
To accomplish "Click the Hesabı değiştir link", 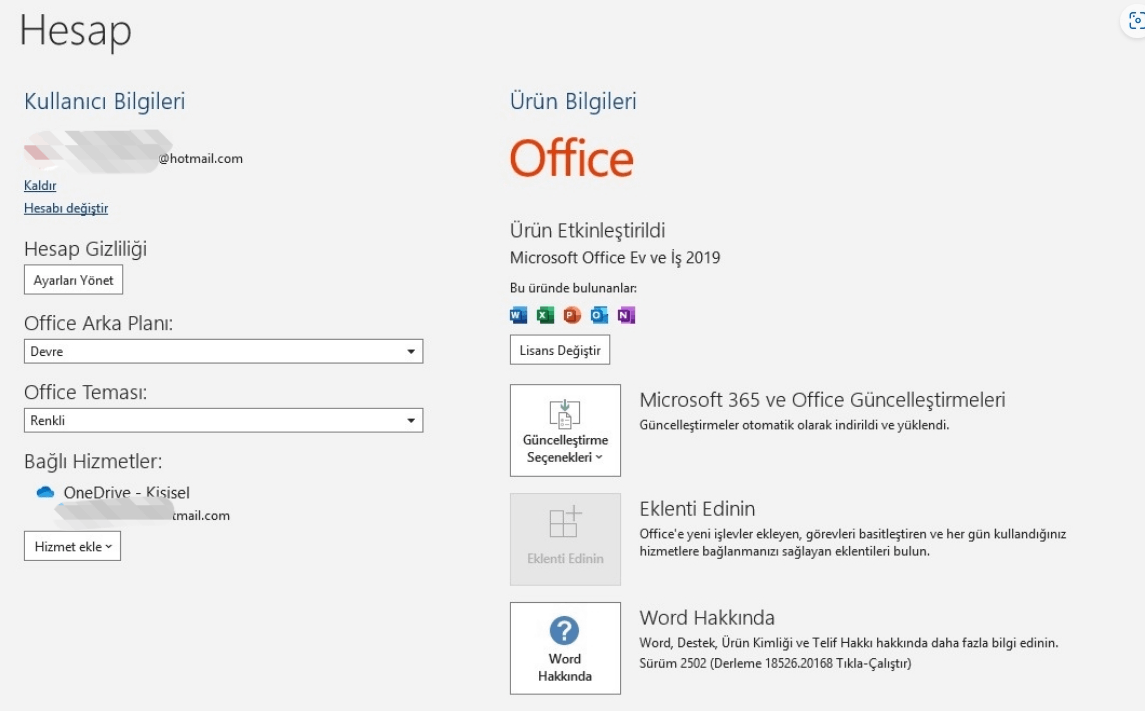I will (66, 208).
